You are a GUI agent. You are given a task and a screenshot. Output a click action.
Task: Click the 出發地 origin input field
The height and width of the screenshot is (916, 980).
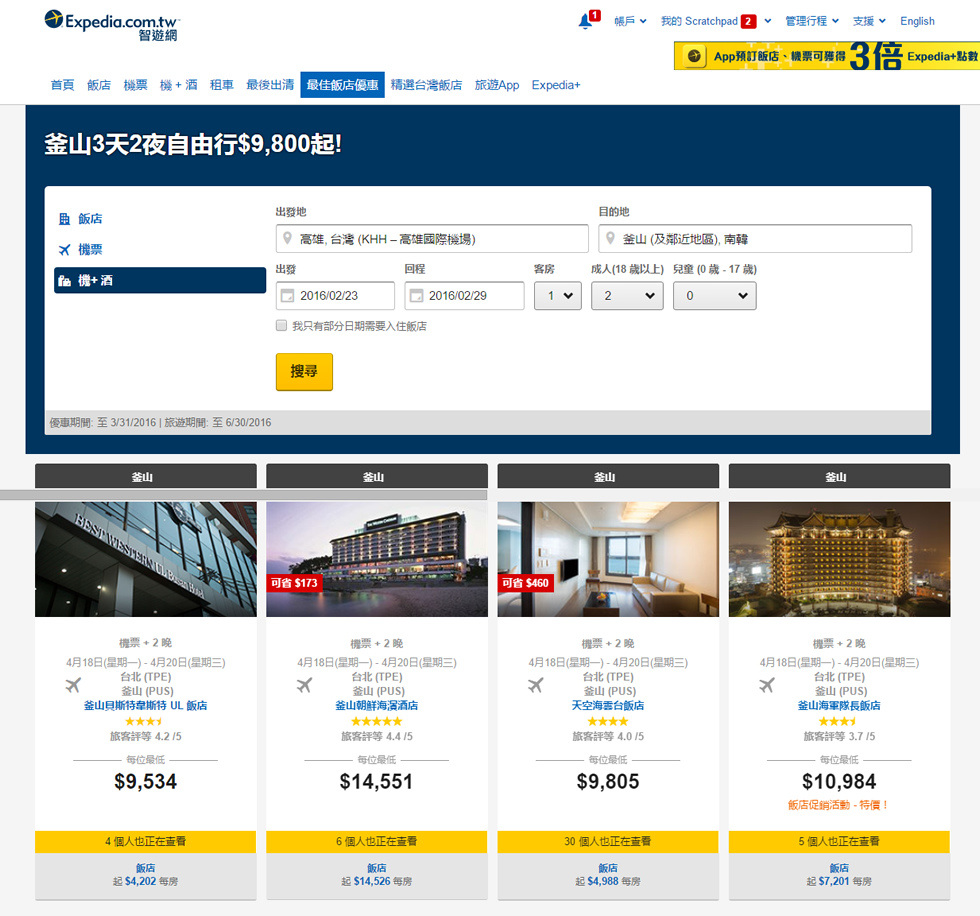(432, 239)
